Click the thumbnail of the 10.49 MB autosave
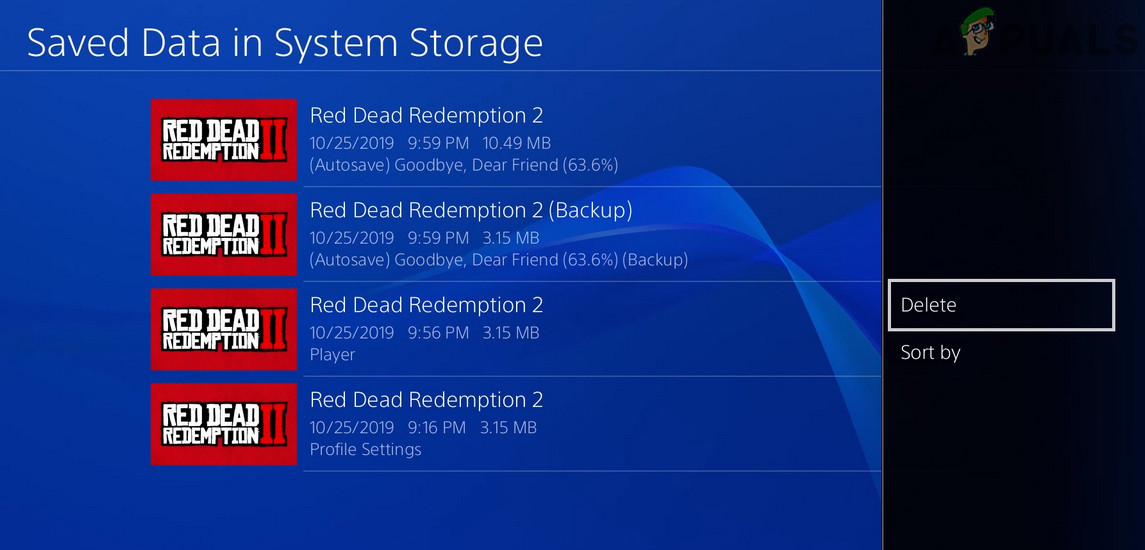 [x=224, y=140]
